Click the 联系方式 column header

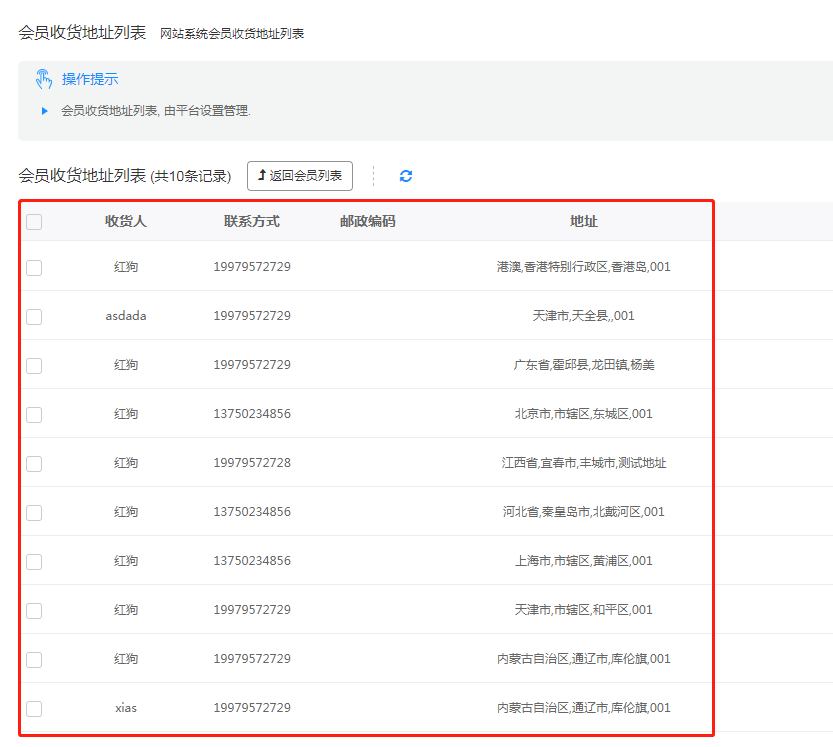tap(252, 221)
